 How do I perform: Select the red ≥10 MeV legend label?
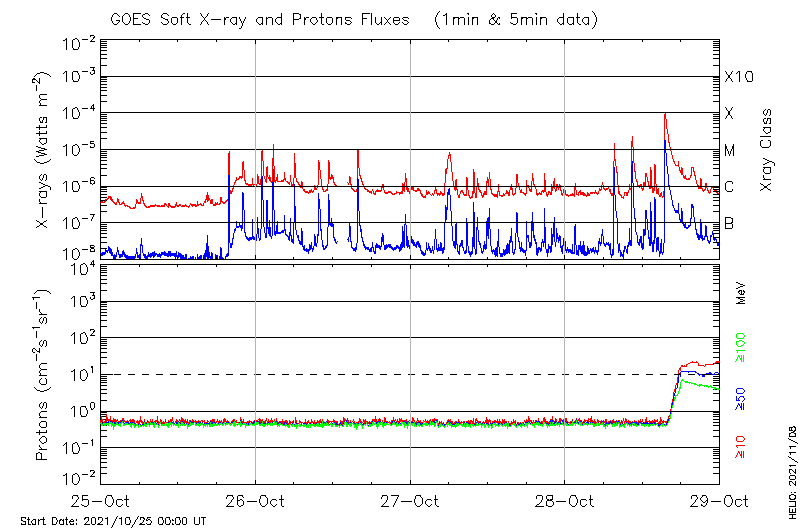click(742, 447)
